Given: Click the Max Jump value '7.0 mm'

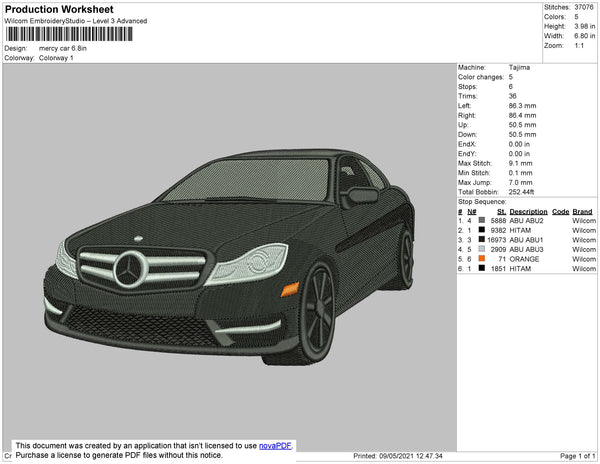Looking at the screenshot, I should point(520,182).
